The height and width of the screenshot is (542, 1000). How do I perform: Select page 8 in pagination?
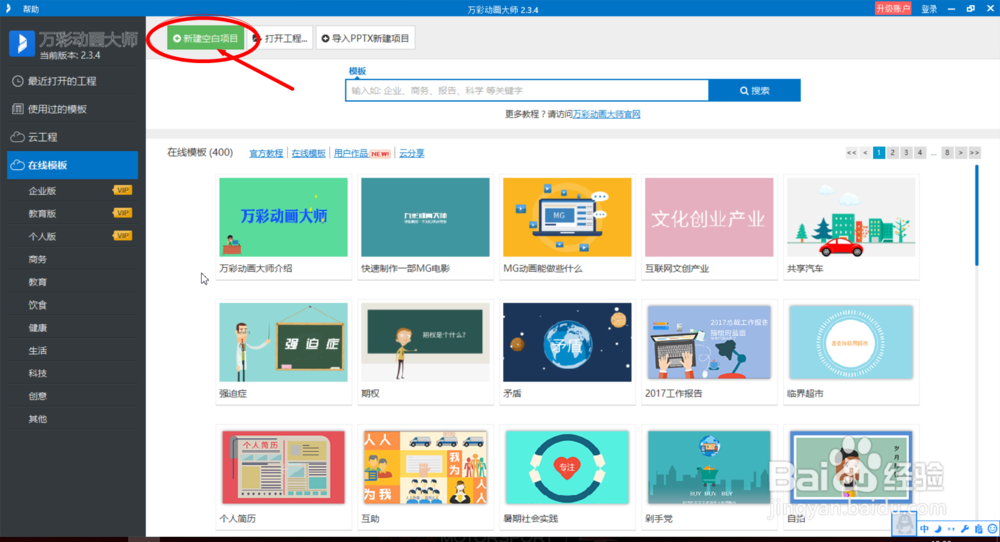[x=947, y=152]
